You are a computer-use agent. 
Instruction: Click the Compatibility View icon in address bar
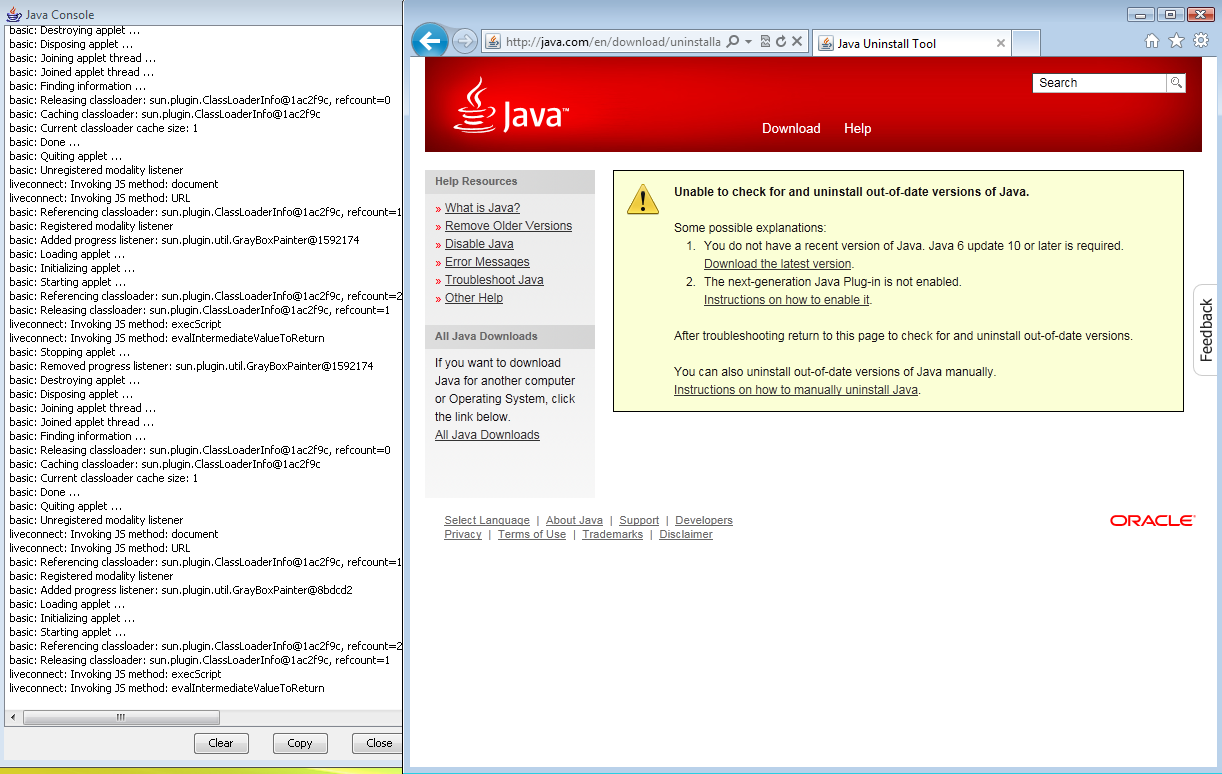tap(764, 42)
